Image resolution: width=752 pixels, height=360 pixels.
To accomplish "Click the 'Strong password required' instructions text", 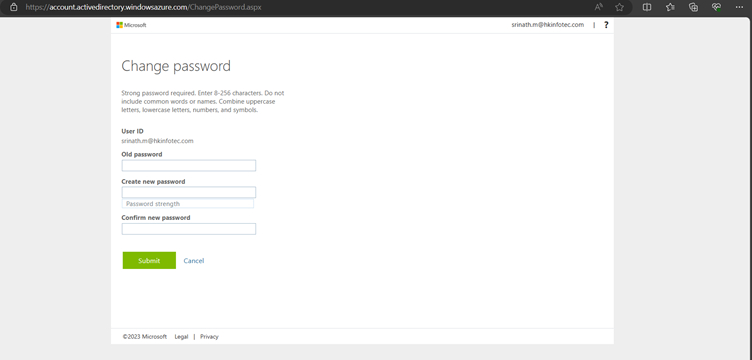I will pos(203,101).
